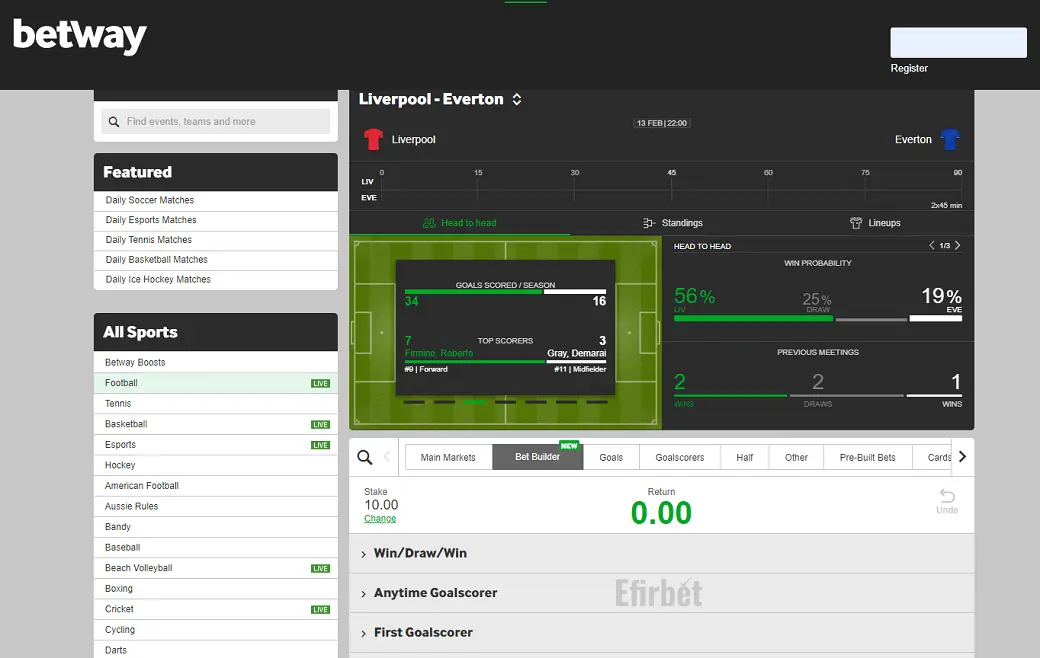
Task: Click the search magnifier icon in sidebar
Action: pyautogui.click(x=114, y=122)
